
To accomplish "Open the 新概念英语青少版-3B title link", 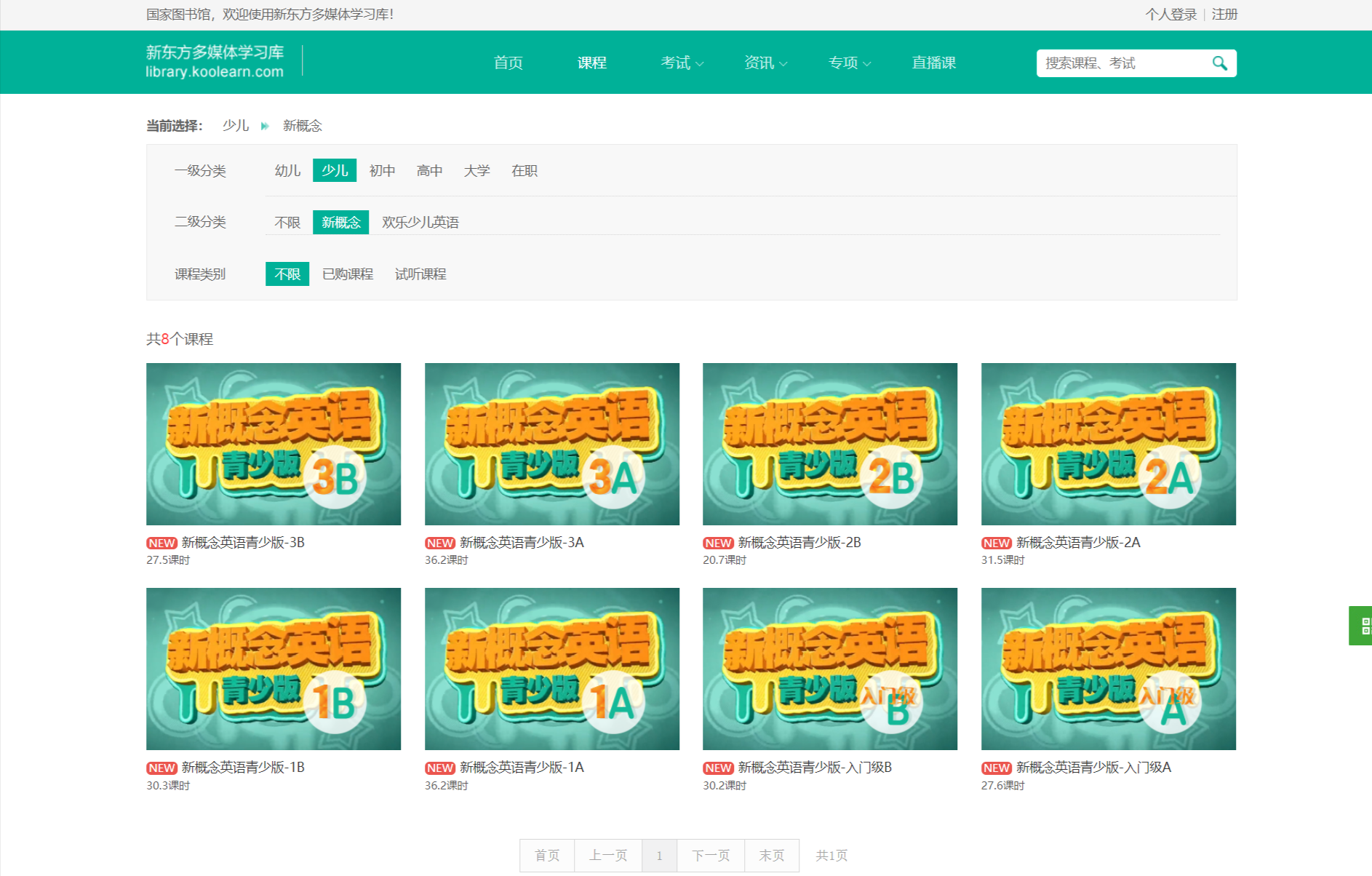I will click(243, 543).
